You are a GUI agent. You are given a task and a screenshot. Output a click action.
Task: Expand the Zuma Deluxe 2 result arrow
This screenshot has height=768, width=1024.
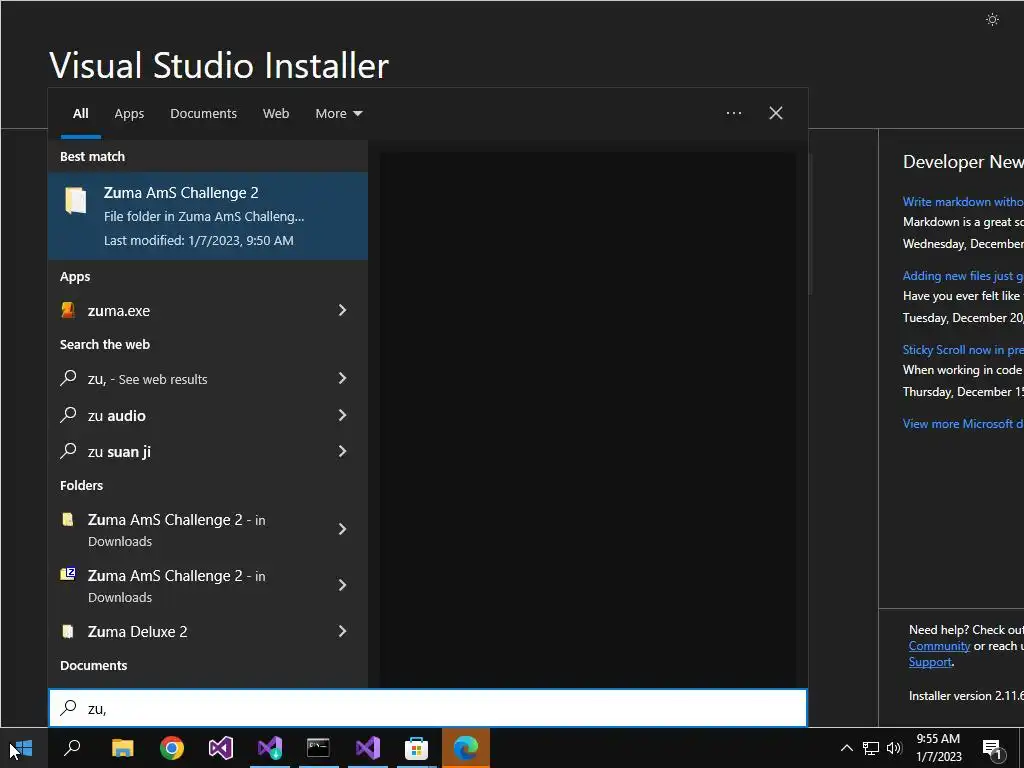pos(342,631)
